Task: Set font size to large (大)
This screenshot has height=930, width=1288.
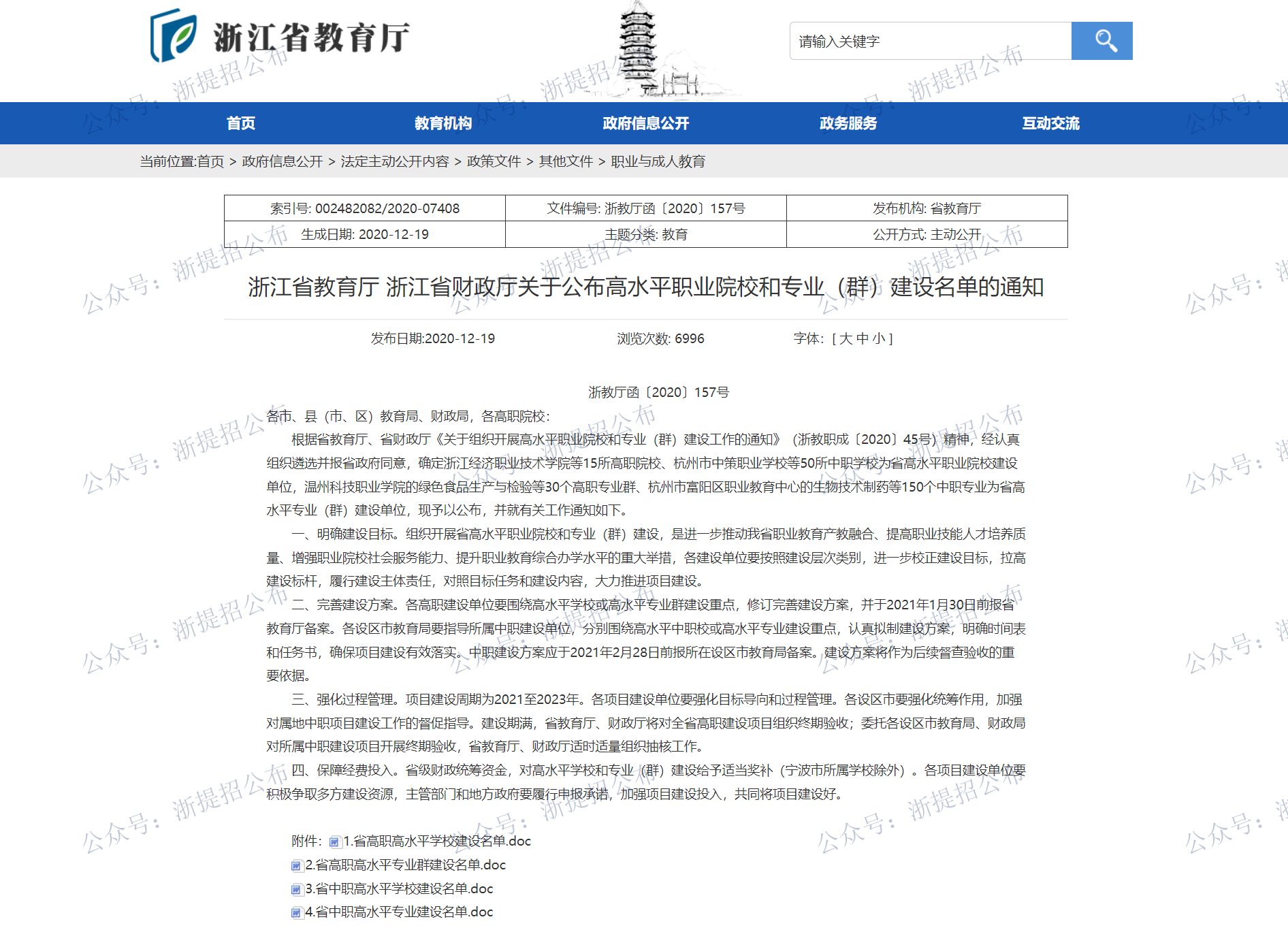Action: (846, 339)
